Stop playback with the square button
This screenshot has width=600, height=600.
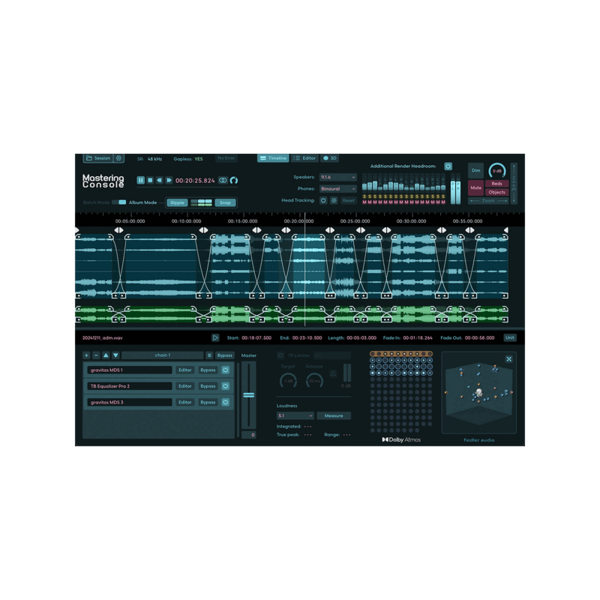(150, 180)
